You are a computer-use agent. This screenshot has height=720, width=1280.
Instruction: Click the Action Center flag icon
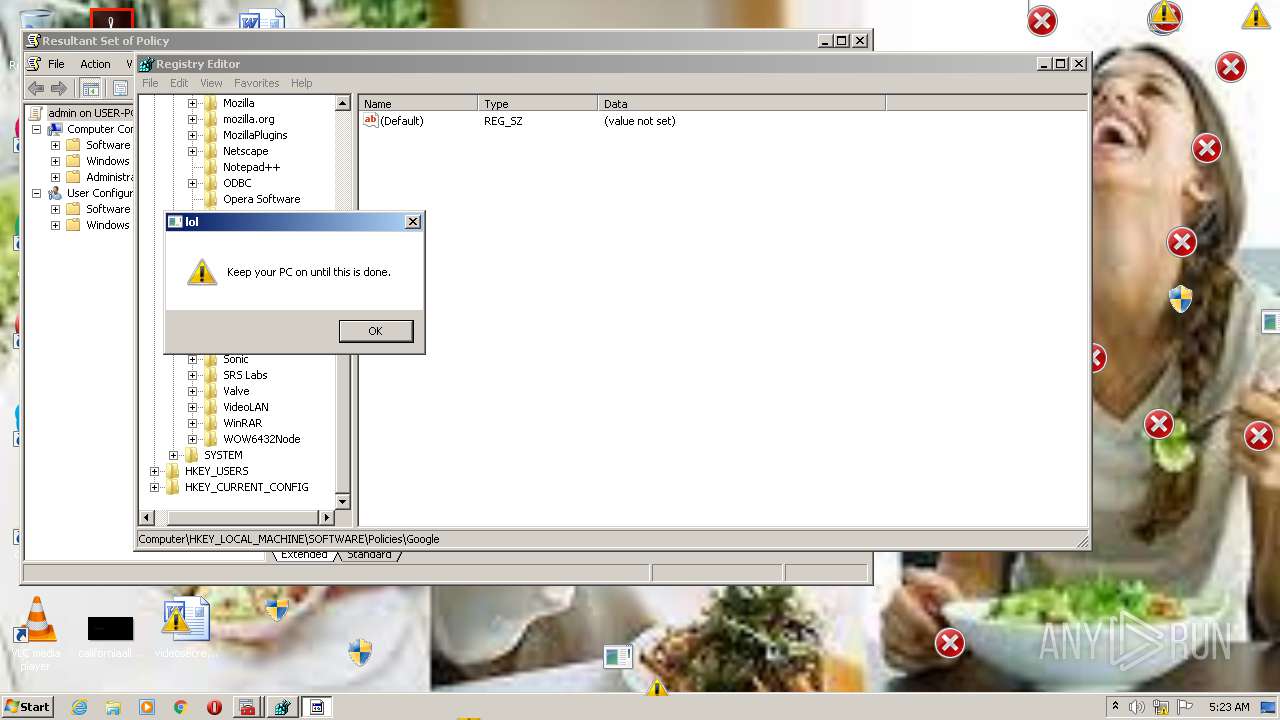point(1185,707)
